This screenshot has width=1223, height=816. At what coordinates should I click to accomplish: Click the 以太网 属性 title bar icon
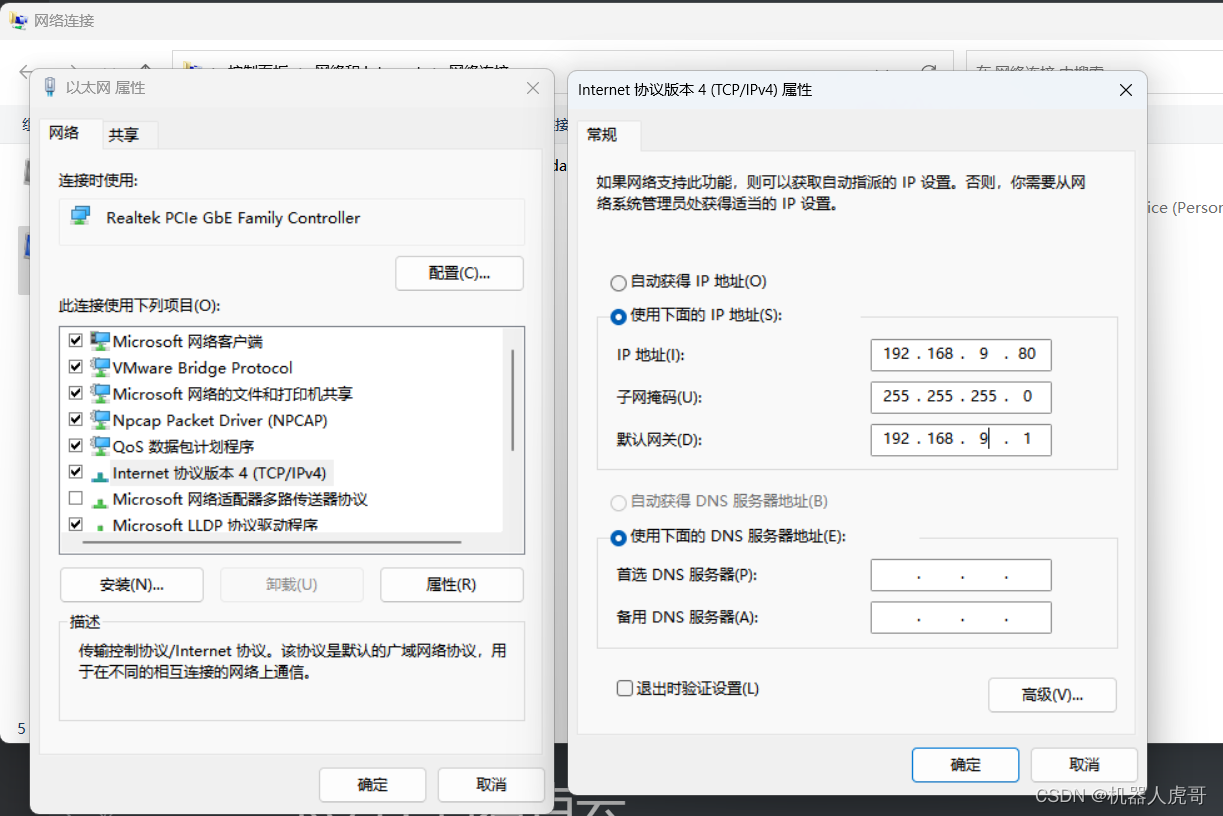click(50, 88)
